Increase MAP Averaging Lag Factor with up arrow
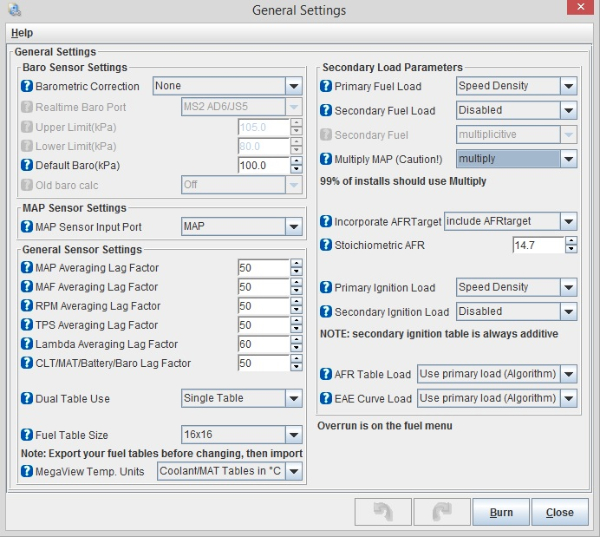600x537 pixels. click(x=296, y=264)
